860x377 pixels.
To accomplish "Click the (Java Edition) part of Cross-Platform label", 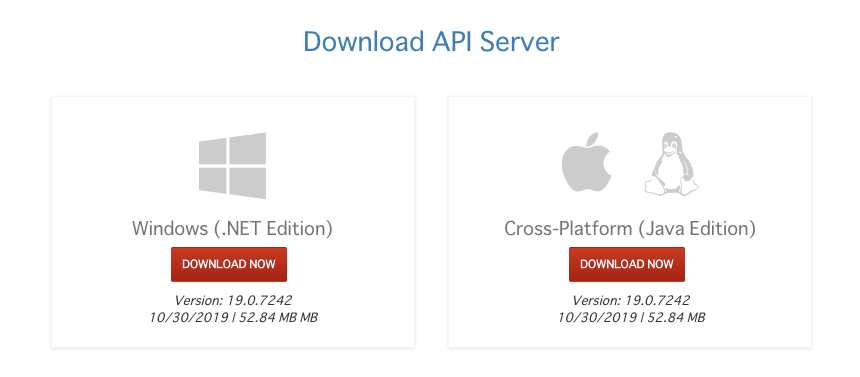I will pos(697,228).
